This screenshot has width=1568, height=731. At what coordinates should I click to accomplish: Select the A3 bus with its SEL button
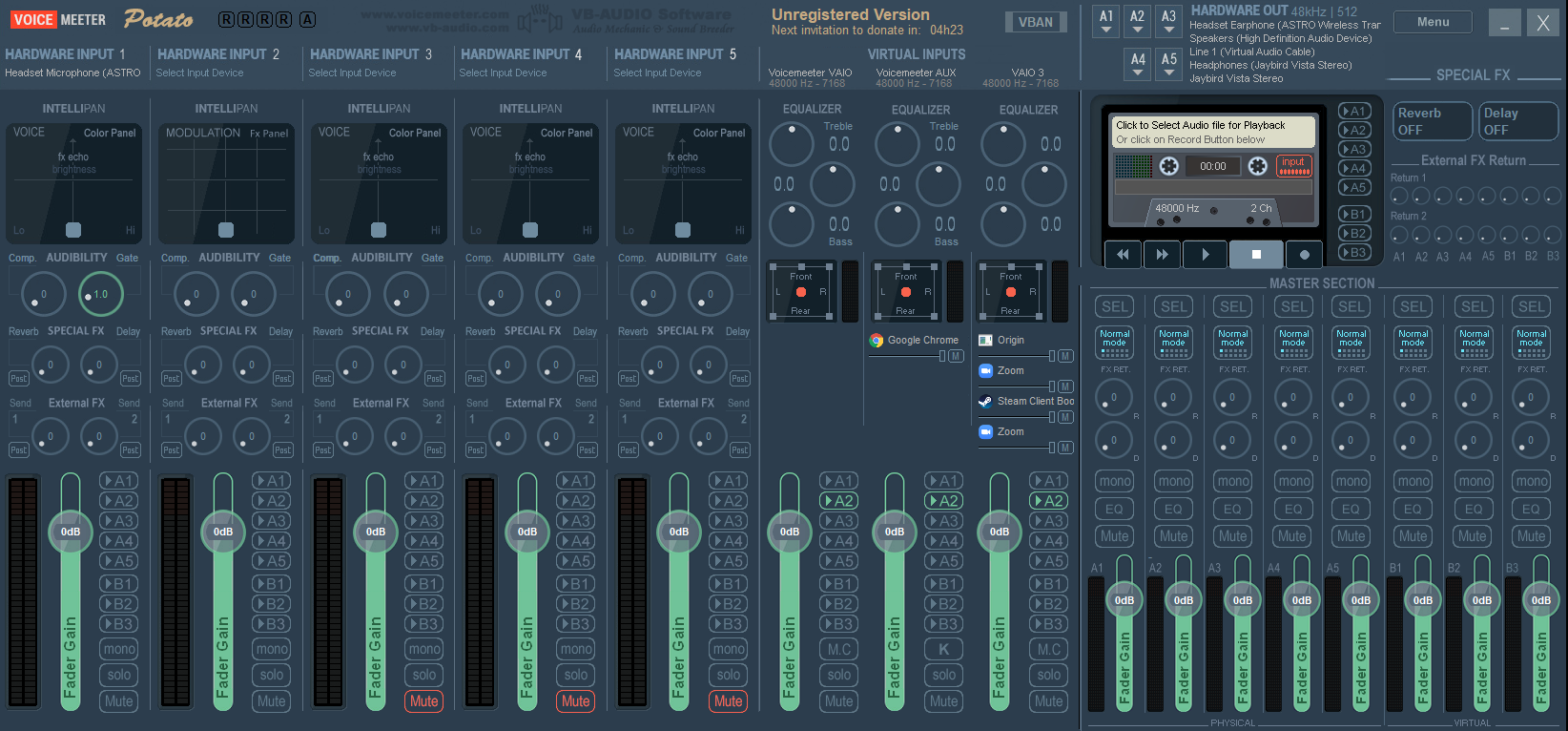pyautogui.click(x=1233, y=307)
